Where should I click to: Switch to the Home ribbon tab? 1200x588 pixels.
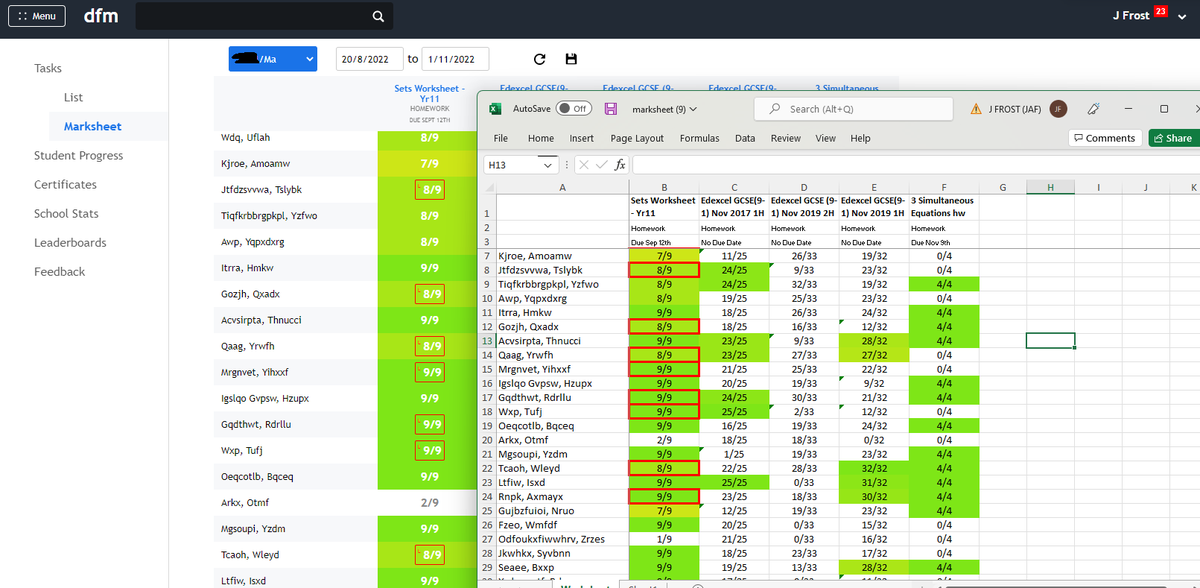pyautogui.click(x=541, y=138)
